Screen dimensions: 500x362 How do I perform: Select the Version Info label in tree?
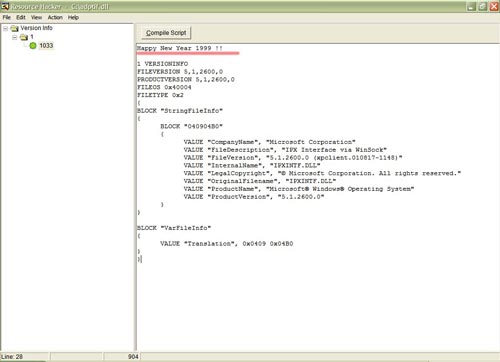[x=36, y=28]
